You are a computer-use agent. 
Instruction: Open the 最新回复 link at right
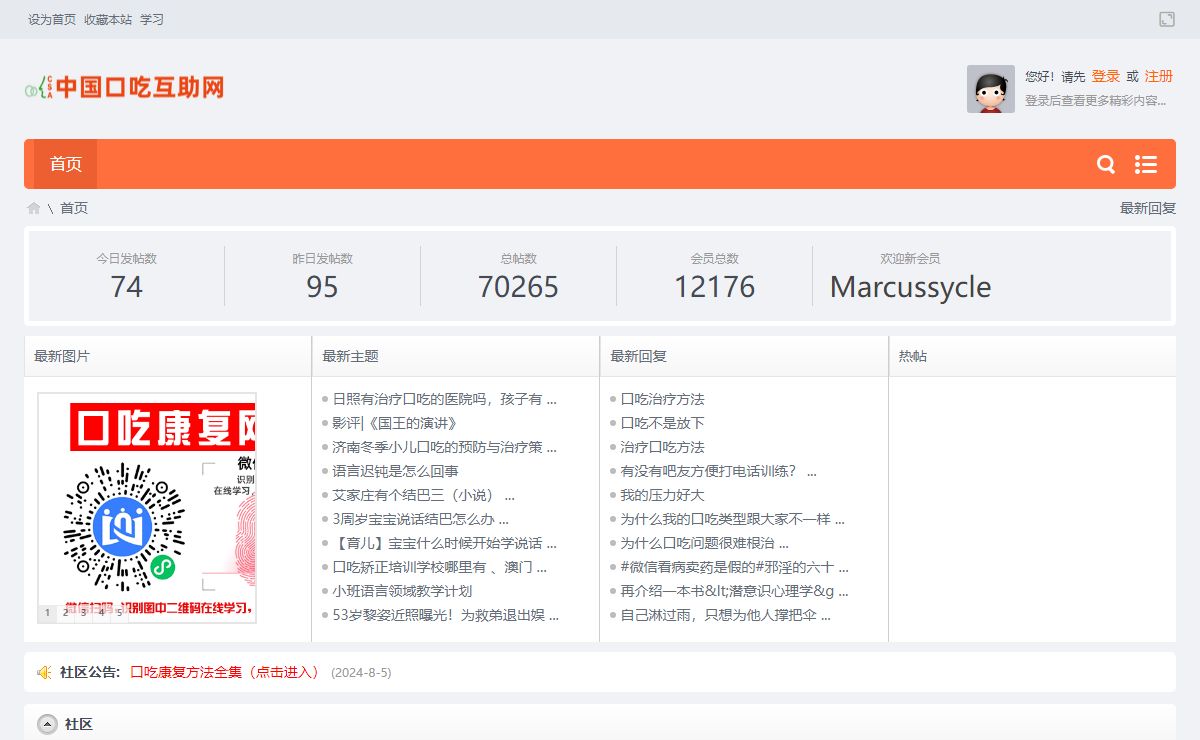point(1148,208)
